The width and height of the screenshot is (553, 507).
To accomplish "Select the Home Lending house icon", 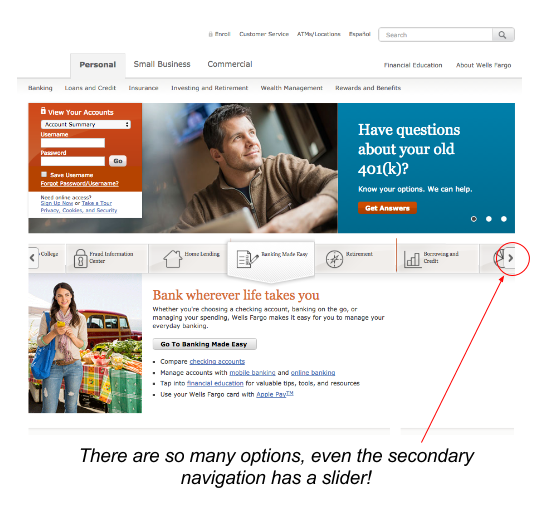I will click(x=173, y=258).
